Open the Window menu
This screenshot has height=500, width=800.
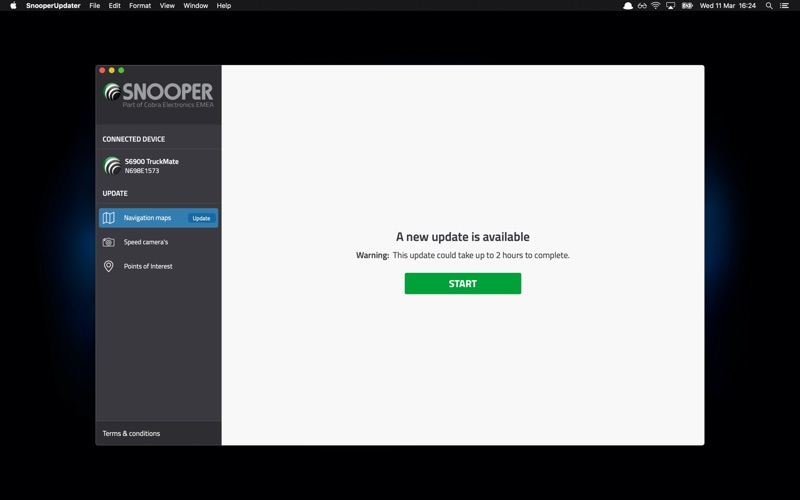[x=195, y=6]
